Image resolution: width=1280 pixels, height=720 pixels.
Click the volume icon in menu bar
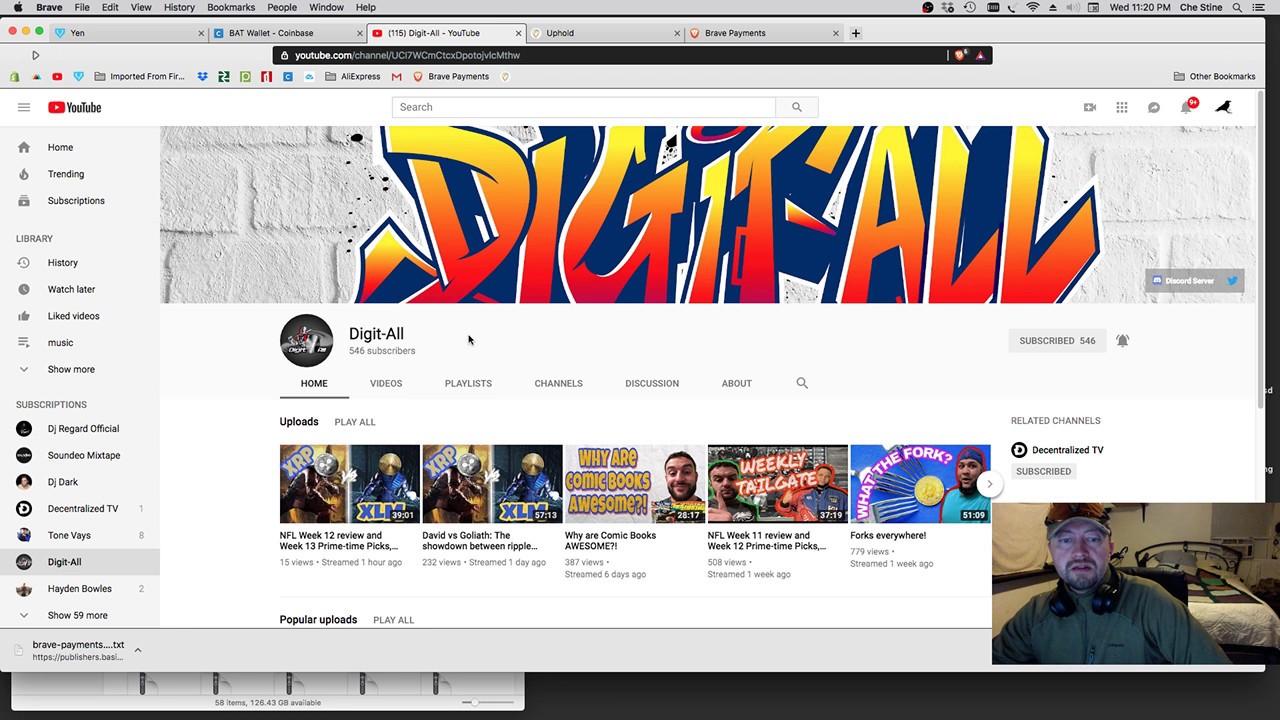1074,7
